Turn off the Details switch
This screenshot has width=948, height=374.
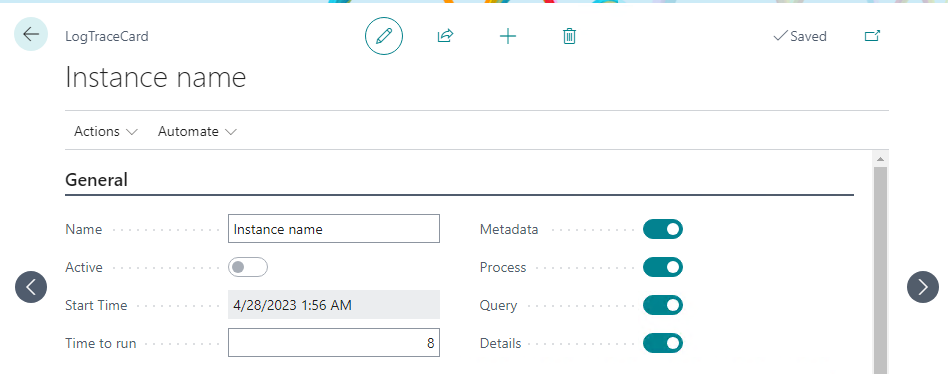(x=663, y=343)
